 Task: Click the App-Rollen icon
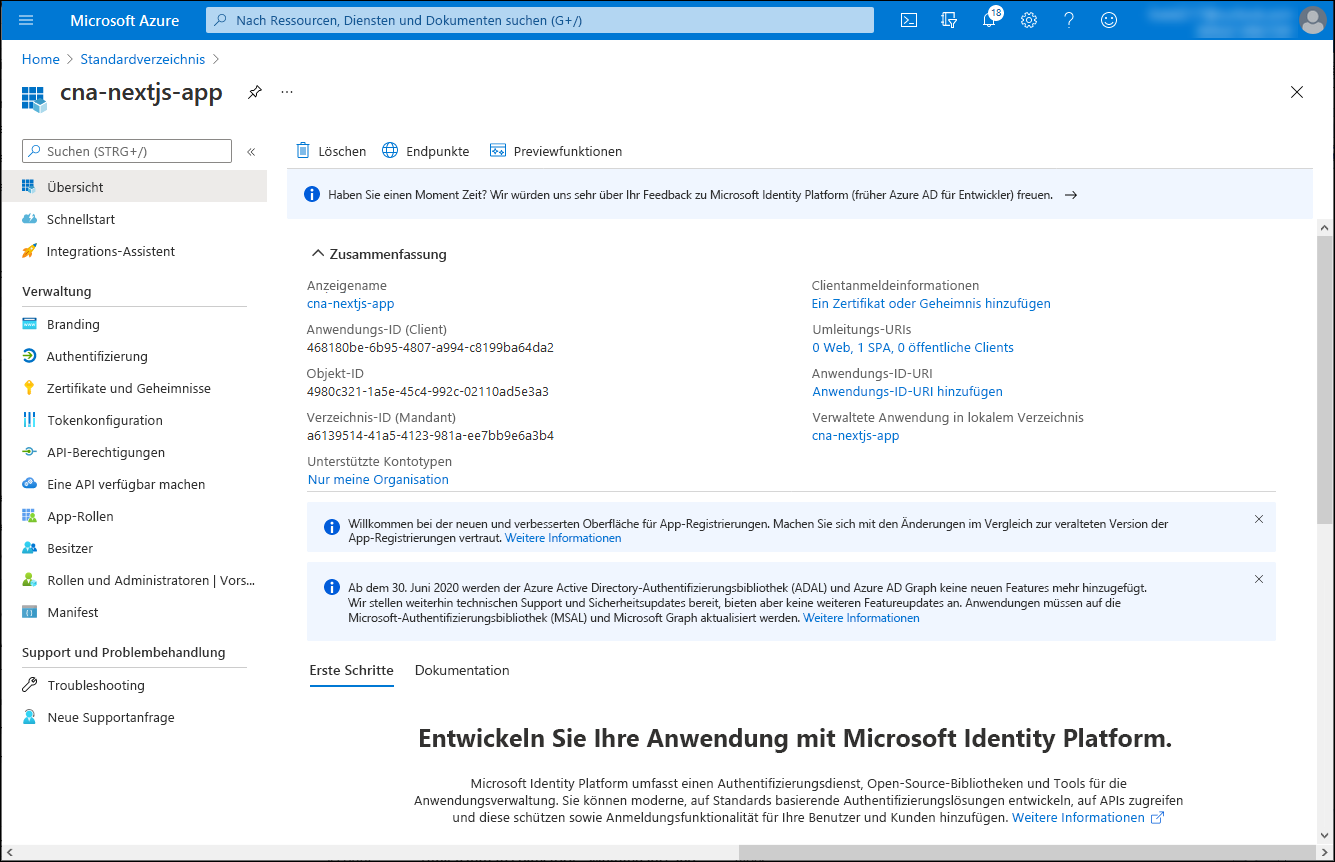pyautogui.click(x=29, y=516)
